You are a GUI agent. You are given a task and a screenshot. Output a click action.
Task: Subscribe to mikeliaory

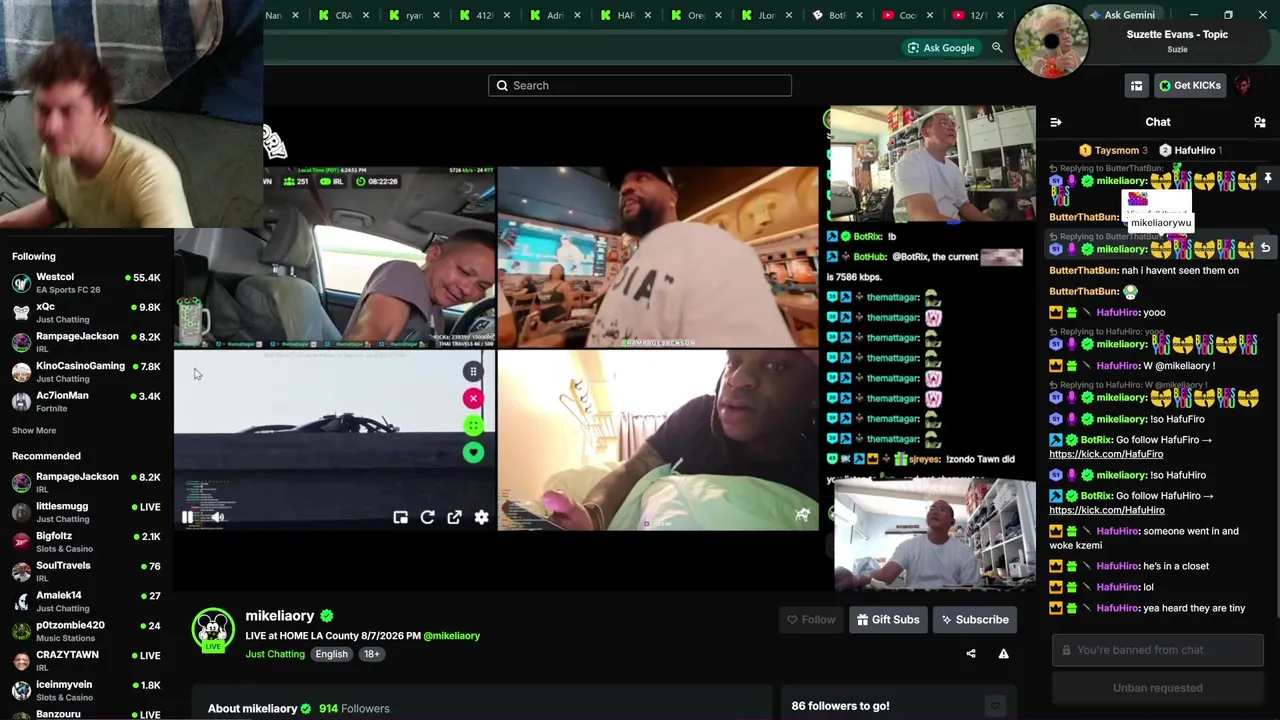pos(975,620)
